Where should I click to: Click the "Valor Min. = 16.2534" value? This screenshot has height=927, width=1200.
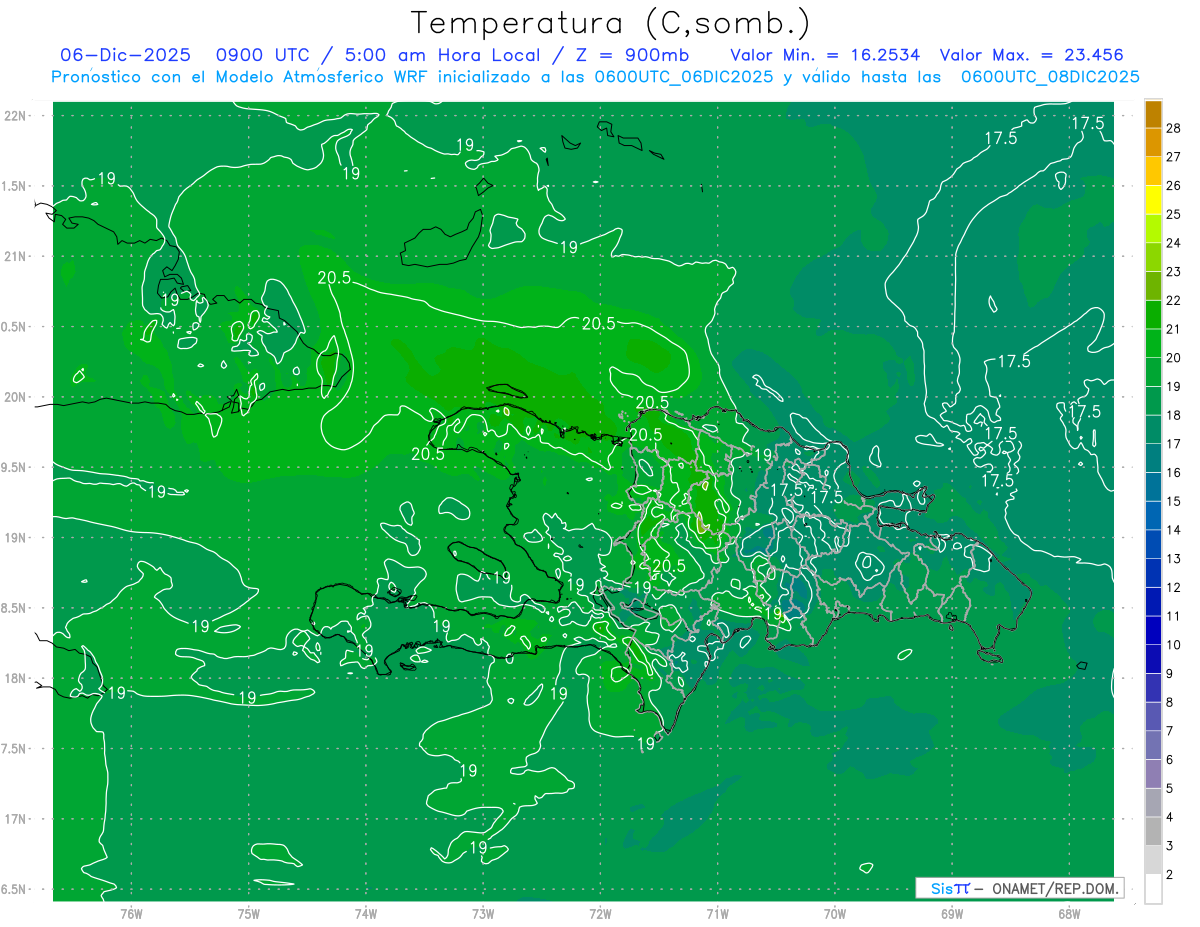click(x=825, y=55)
